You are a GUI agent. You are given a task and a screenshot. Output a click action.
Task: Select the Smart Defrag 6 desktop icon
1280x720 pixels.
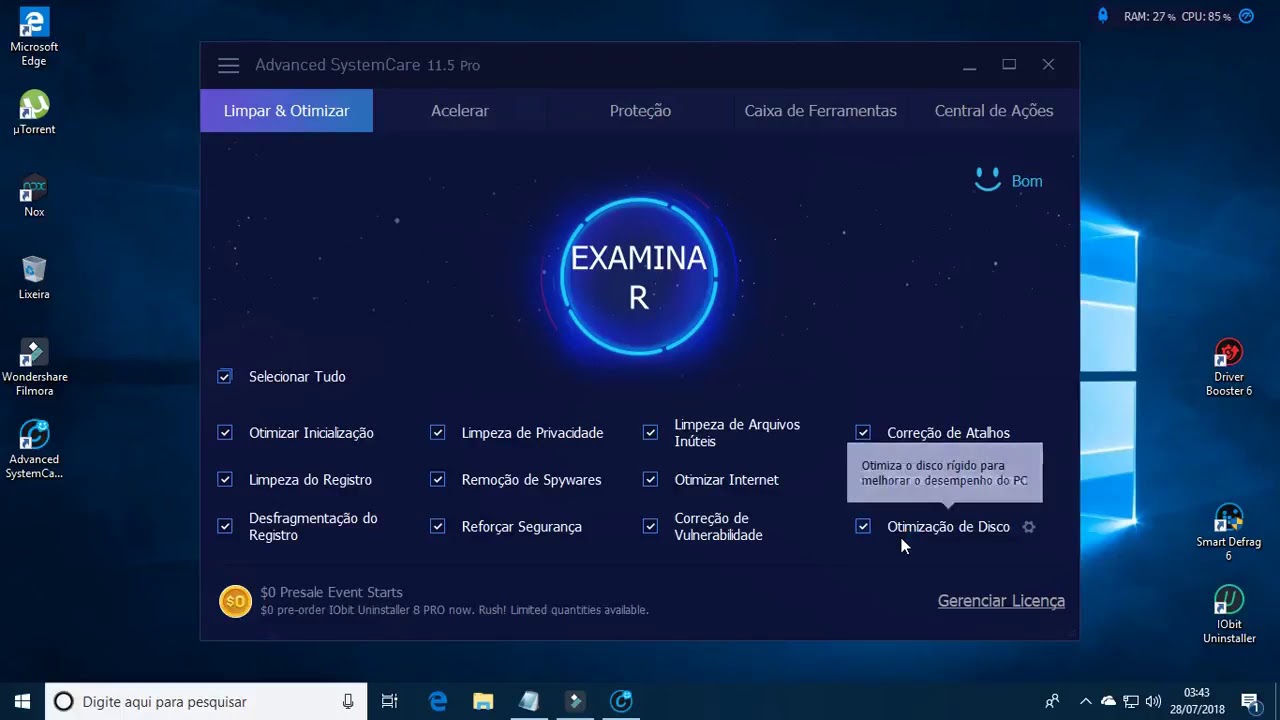[x=1229, y=533]
